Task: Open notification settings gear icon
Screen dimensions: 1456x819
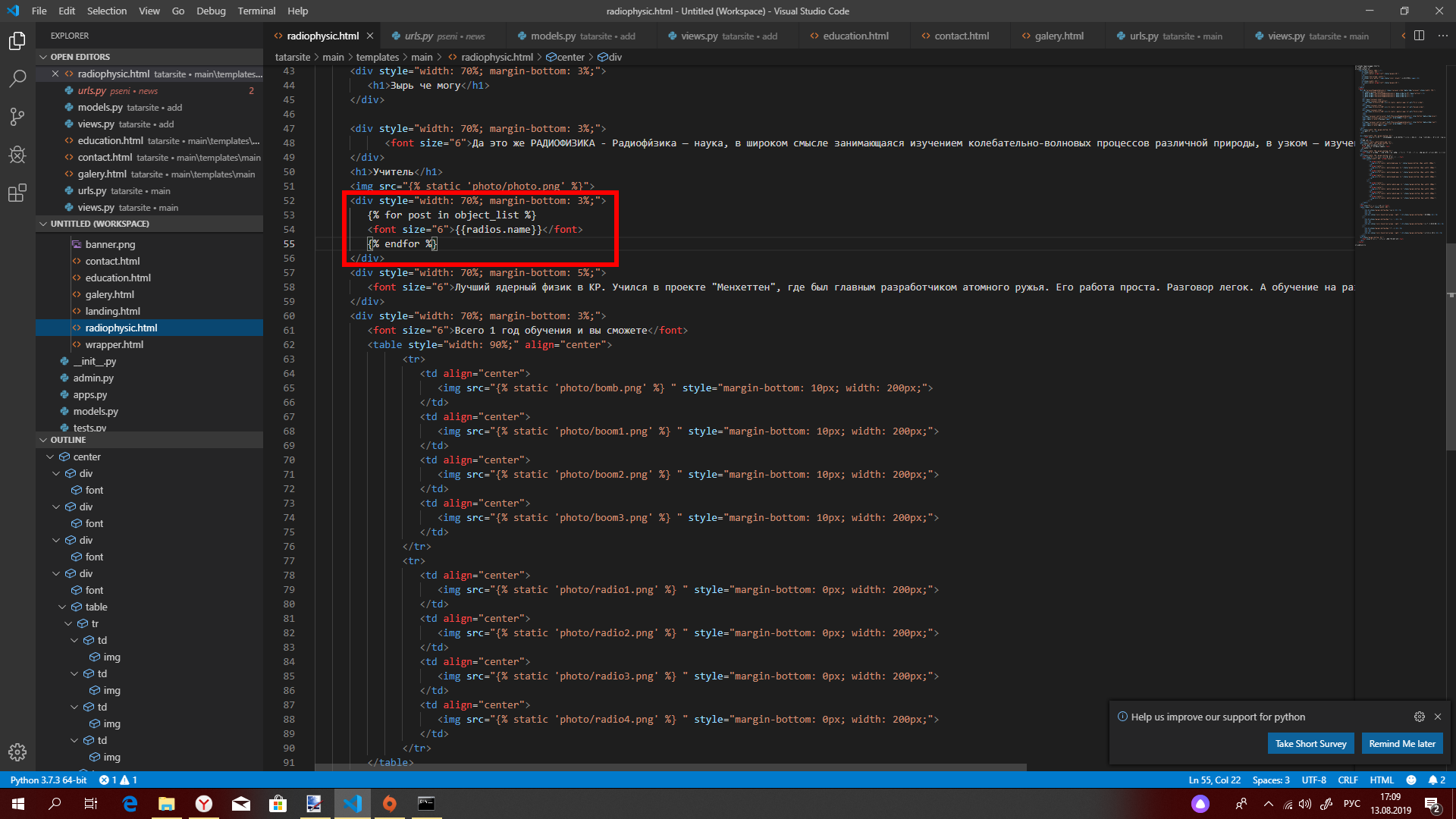Action: tap(1419, 717)
